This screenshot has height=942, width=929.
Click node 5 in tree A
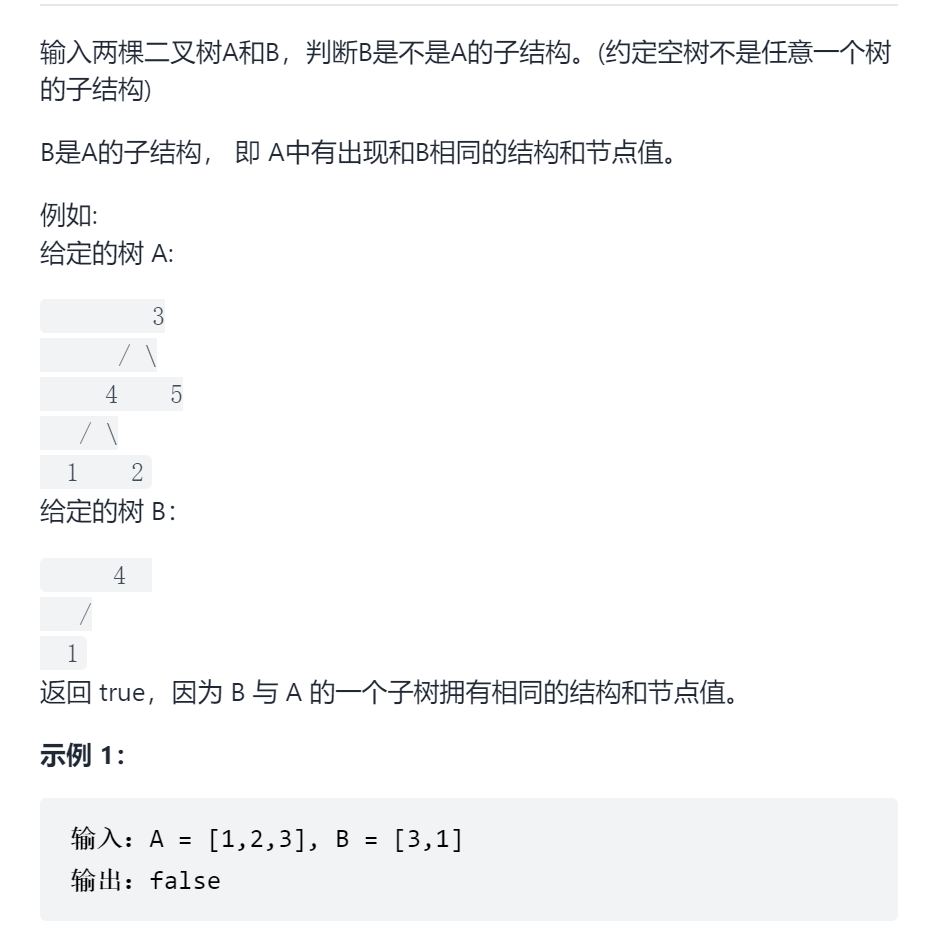coord(176,394)
